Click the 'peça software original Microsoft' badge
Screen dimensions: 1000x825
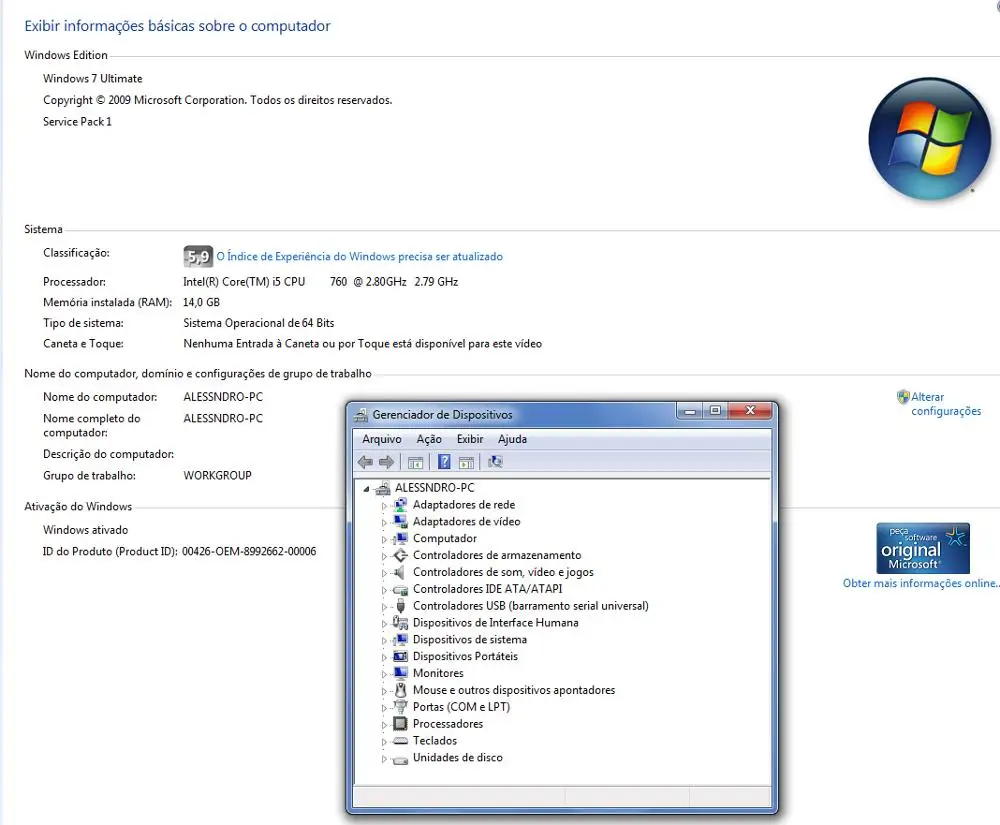pos(923,548)
